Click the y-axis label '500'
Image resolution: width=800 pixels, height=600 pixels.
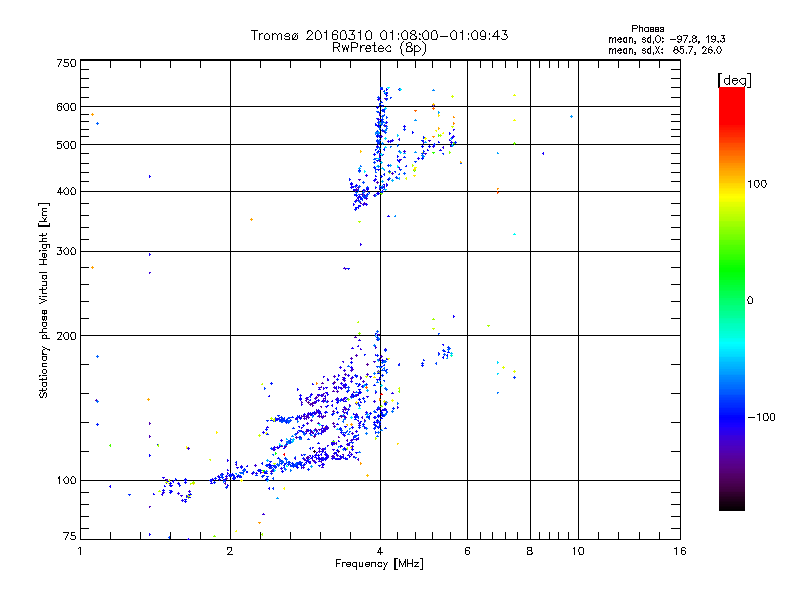tap(66, 145)
